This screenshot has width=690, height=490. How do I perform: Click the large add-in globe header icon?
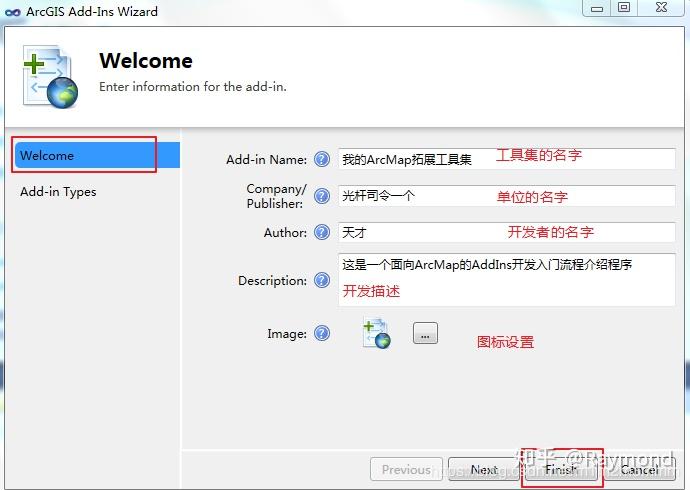coord(50,77)
